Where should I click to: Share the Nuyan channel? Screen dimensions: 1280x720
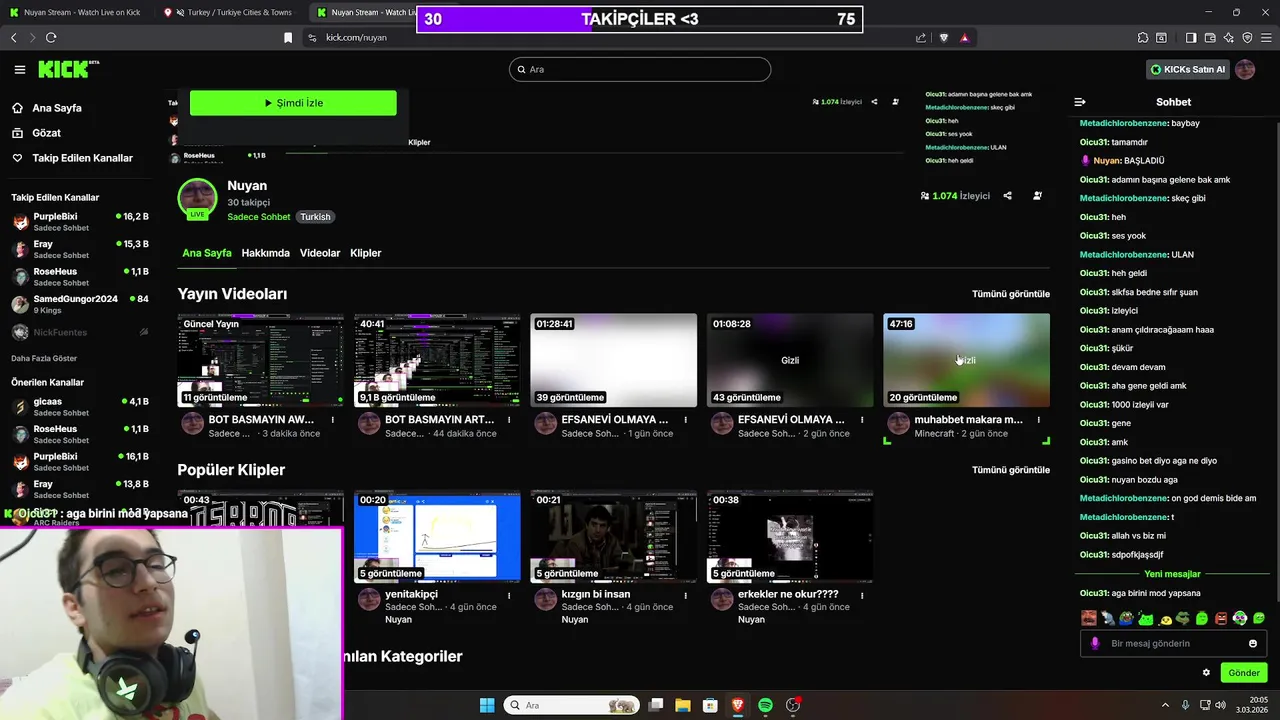tap(1007, 196)
